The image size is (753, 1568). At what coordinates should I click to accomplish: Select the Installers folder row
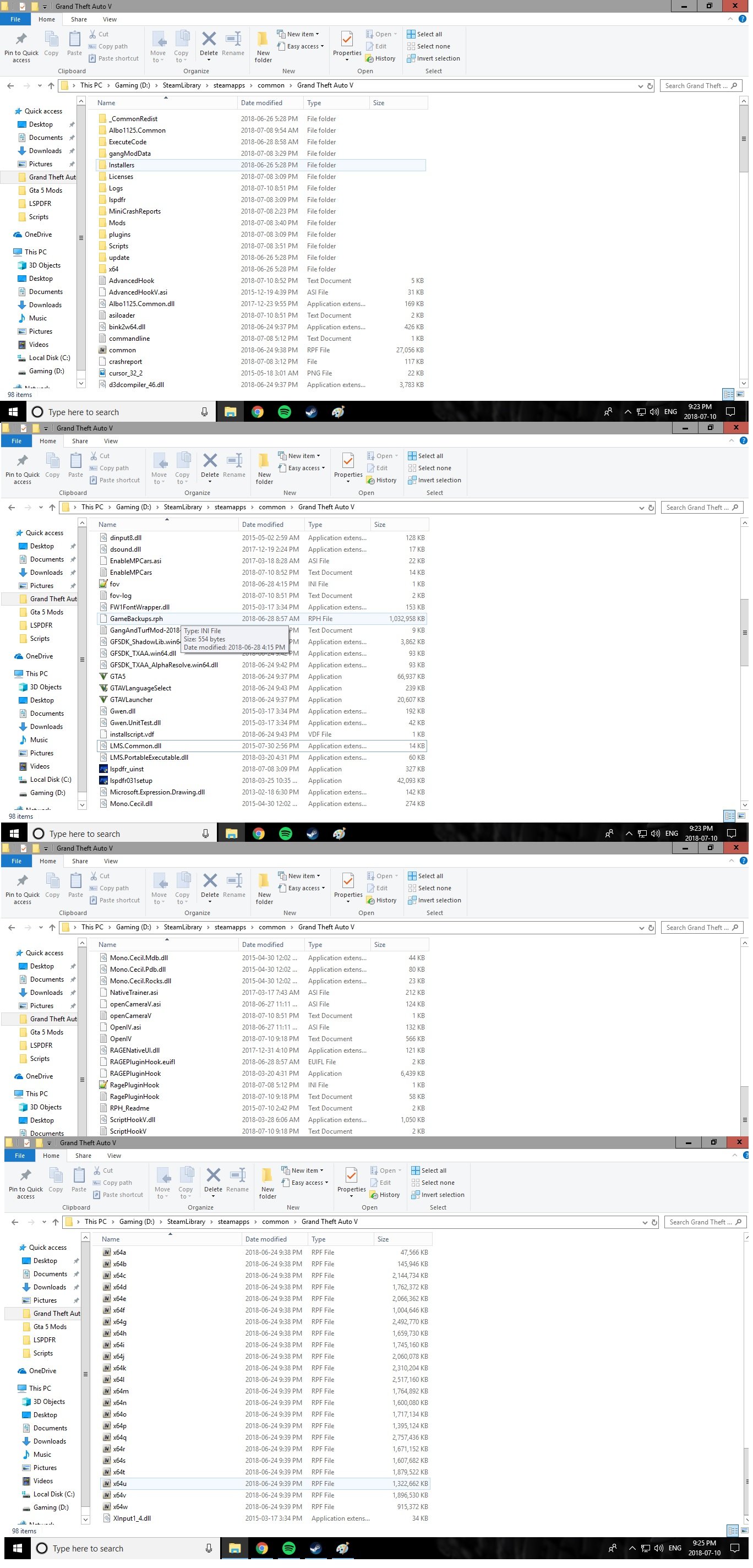tap(260, 165)
